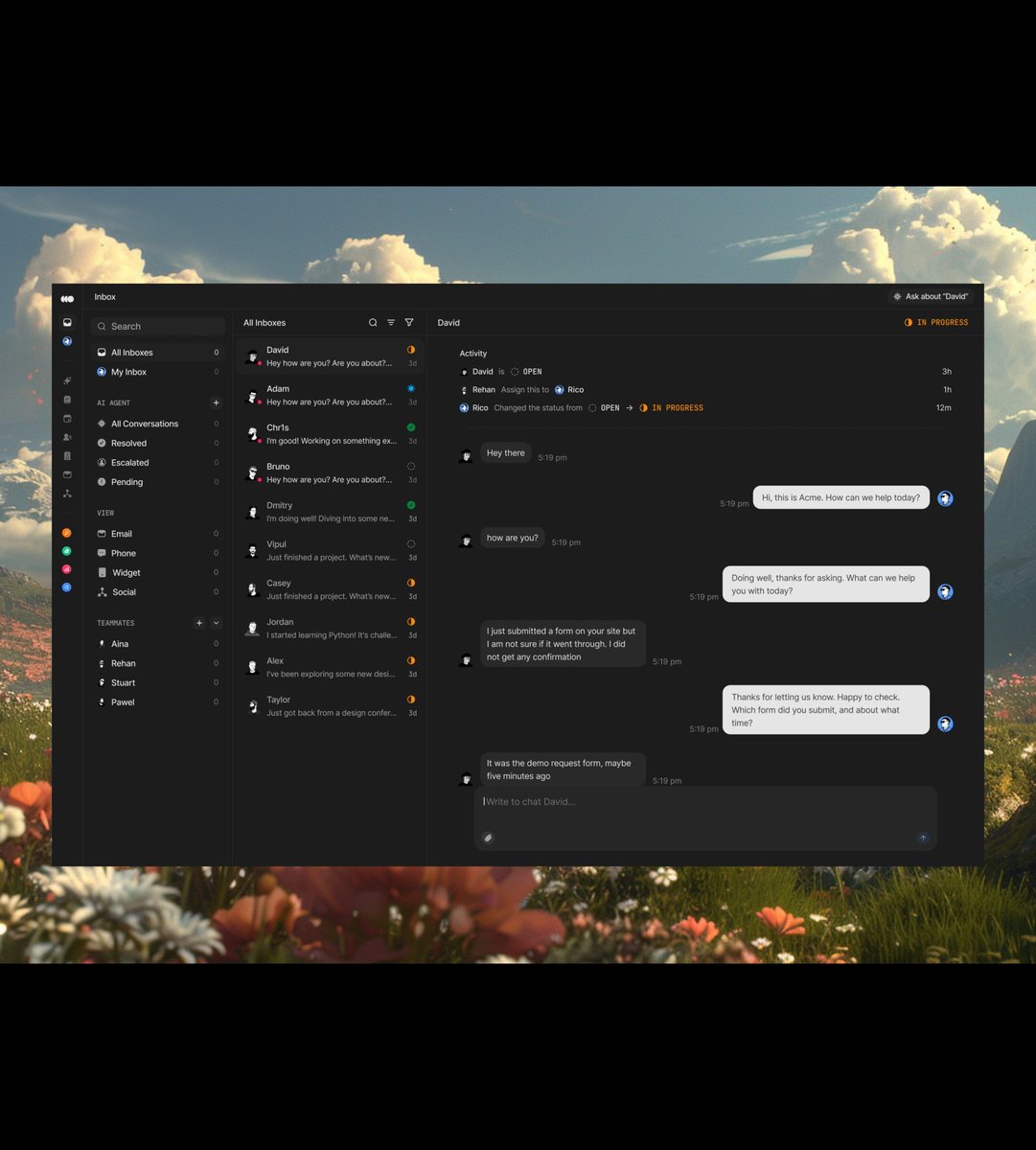The width and height of the screenshot is (1036, 1150).
Task: Click David's avatar beside "Hey there"
Action: [x=466, y=456]
